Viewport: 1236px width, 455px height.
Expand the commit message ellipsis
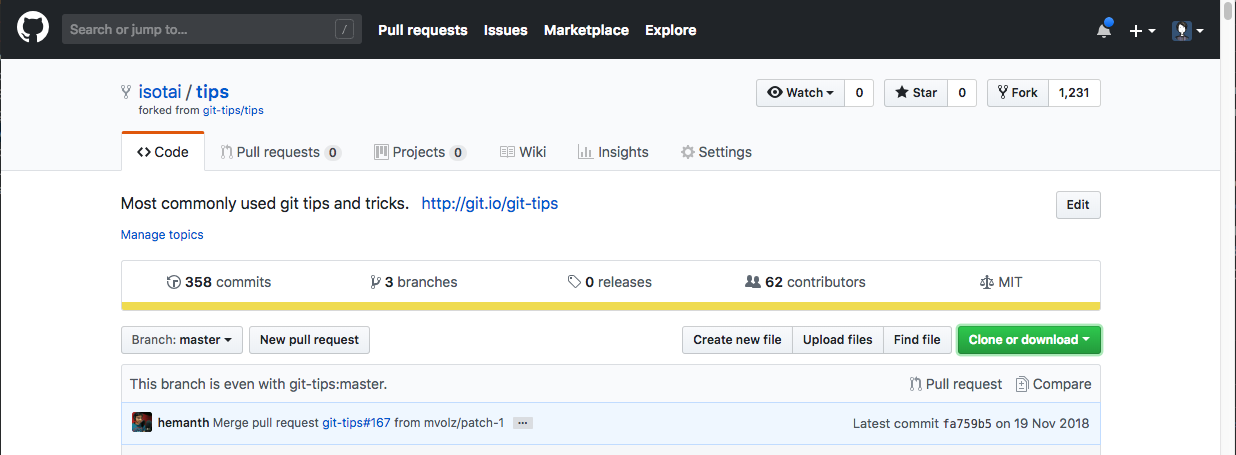[522, 423]
